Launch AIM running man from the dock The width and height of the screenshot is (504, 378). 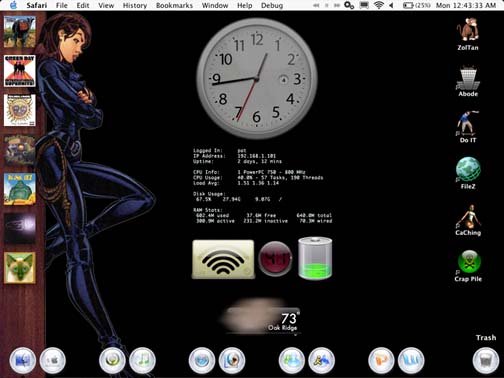[321, 360]
